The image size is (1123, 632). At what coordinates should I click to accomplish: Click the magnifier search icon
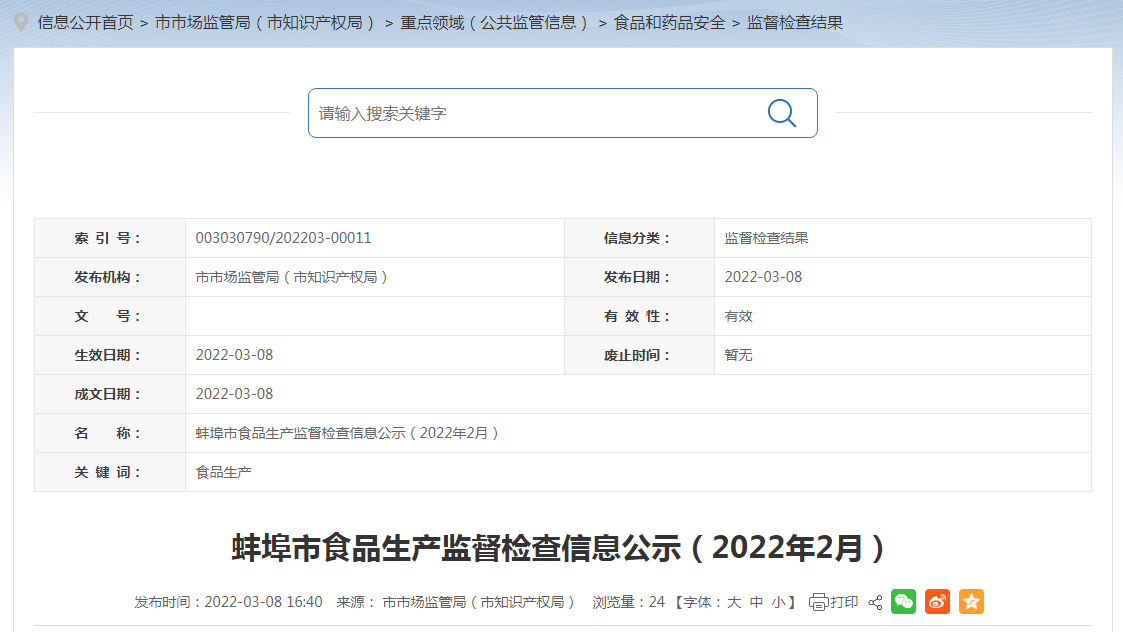(x=781, y=113)
